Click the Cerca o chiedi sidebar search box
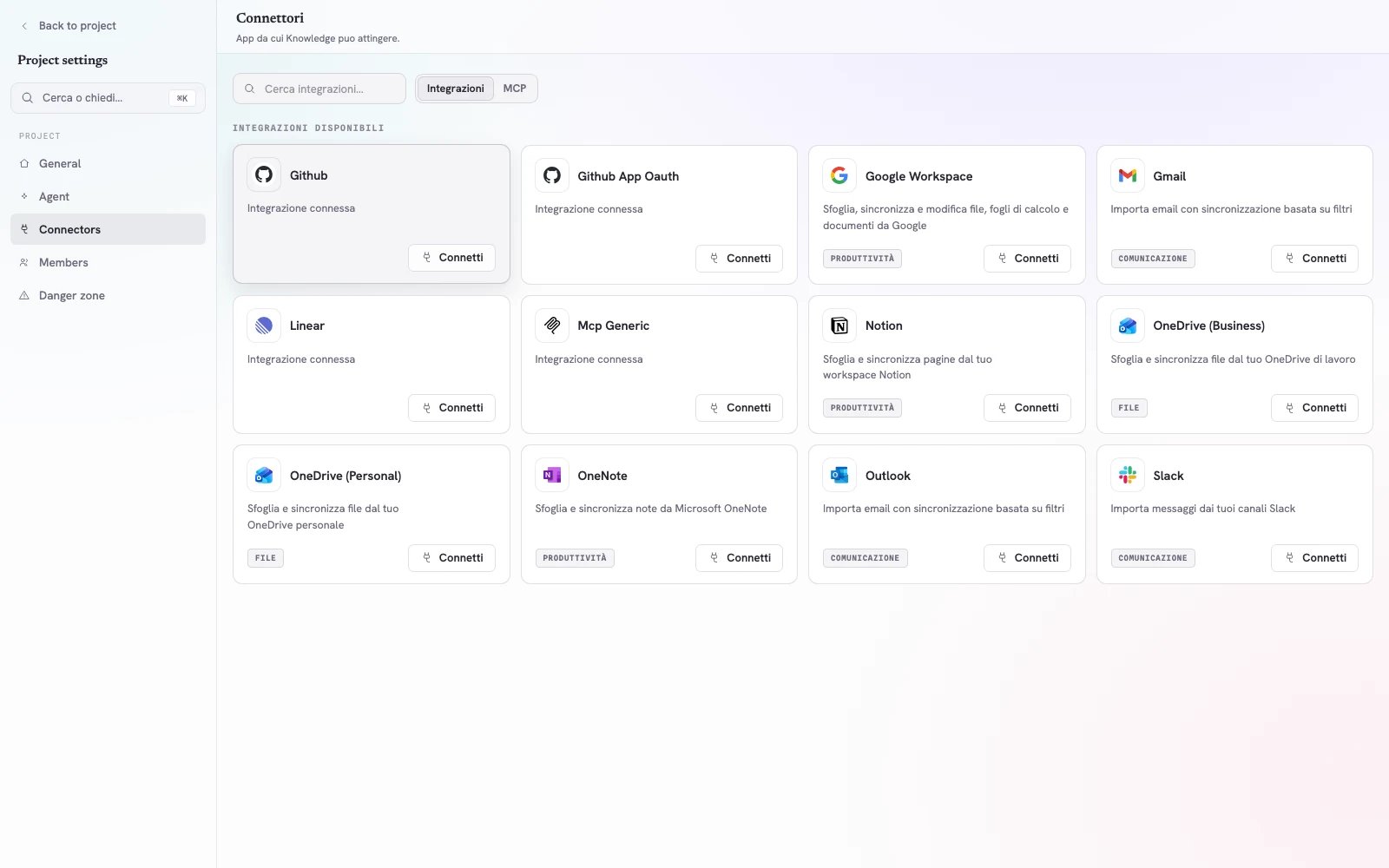The image size is (1389, 868). point(108,98)
